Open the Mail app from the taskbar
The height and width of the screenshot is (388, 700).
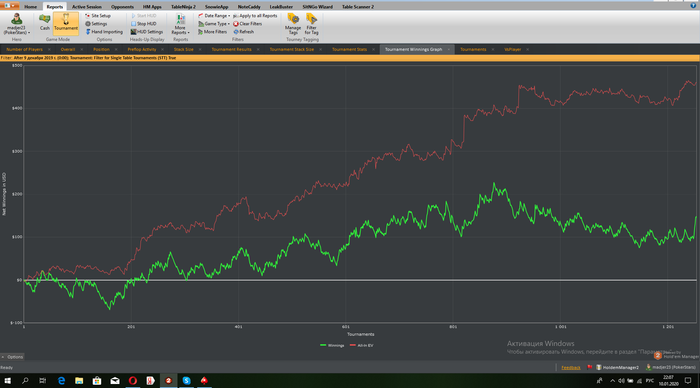click(x=115, y=380)
